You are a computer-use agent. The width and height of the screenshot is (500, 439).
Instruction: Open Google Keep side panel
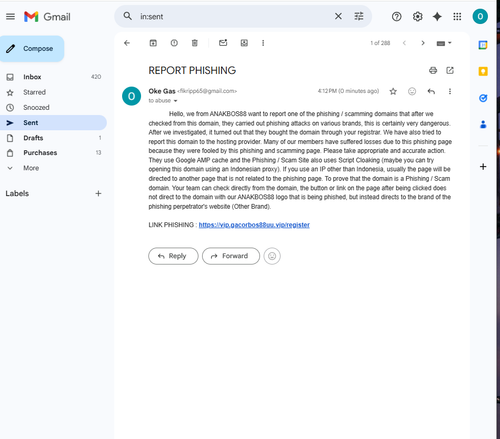[483, 71]
